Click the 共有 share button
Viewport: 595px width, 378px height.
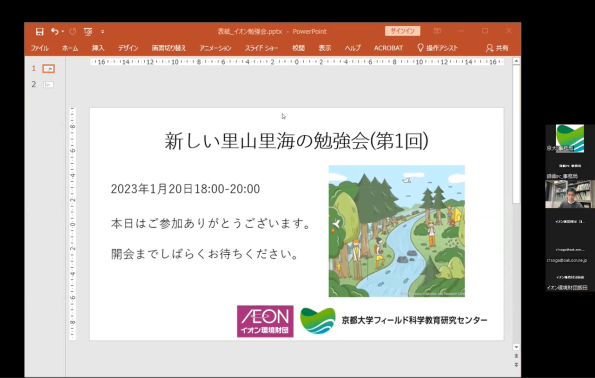497,48
